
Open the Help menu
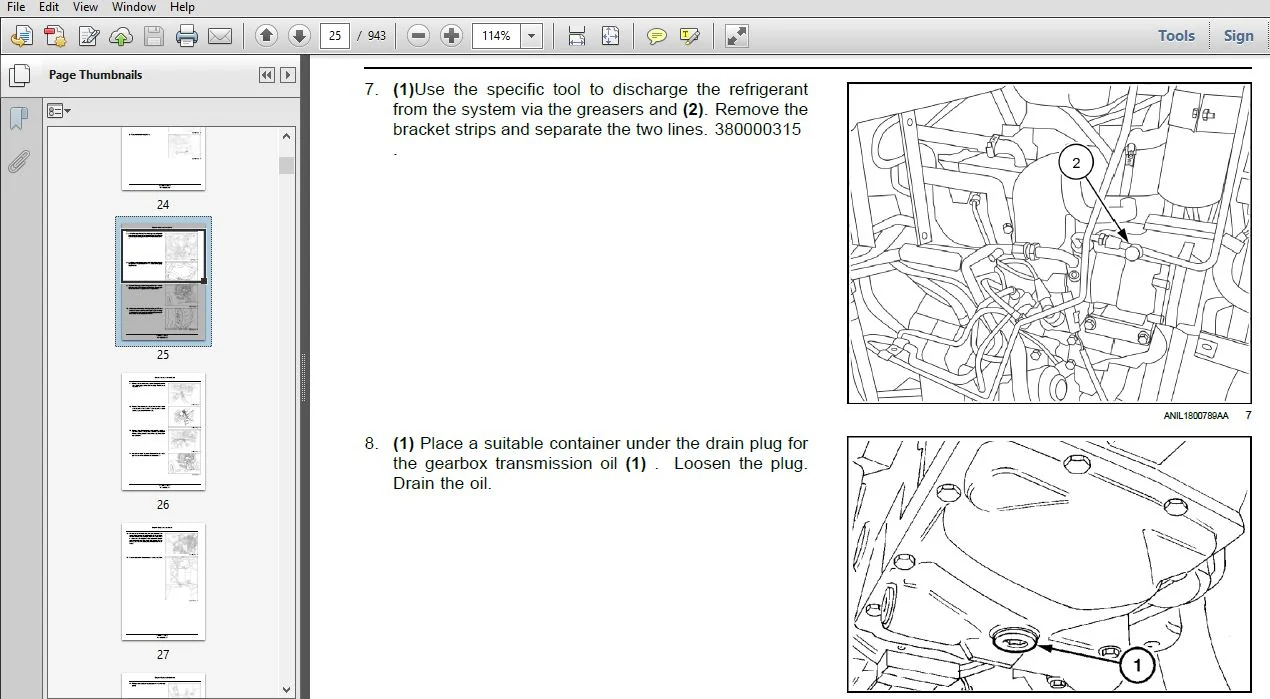tap(182, 6)
